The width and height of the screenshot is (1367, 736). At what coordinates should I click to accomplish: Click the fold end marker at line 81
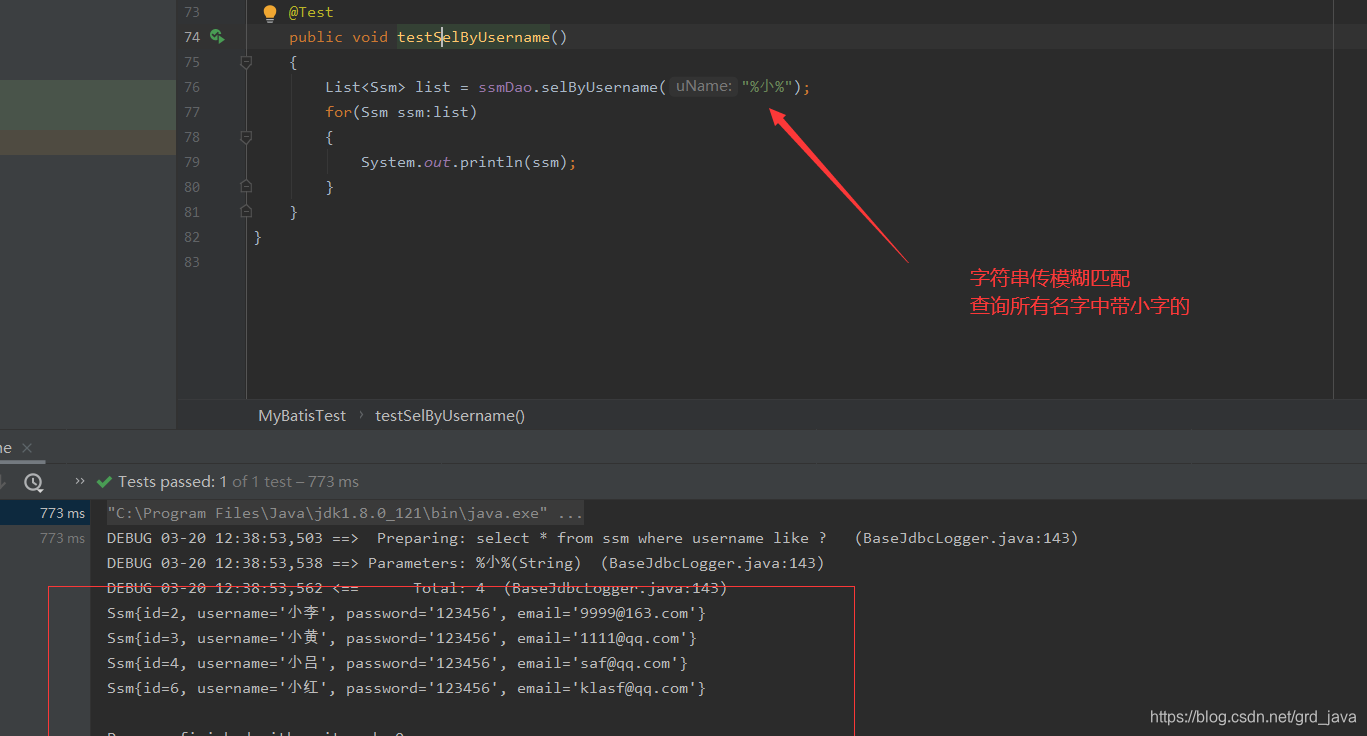pos(246,211)
